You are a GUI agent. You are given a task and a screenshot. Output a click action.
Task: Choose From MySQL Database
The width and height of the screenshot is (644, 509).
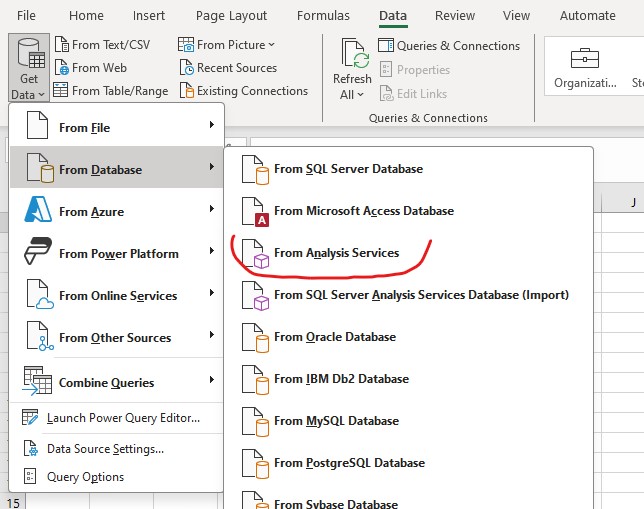point(409,421)
